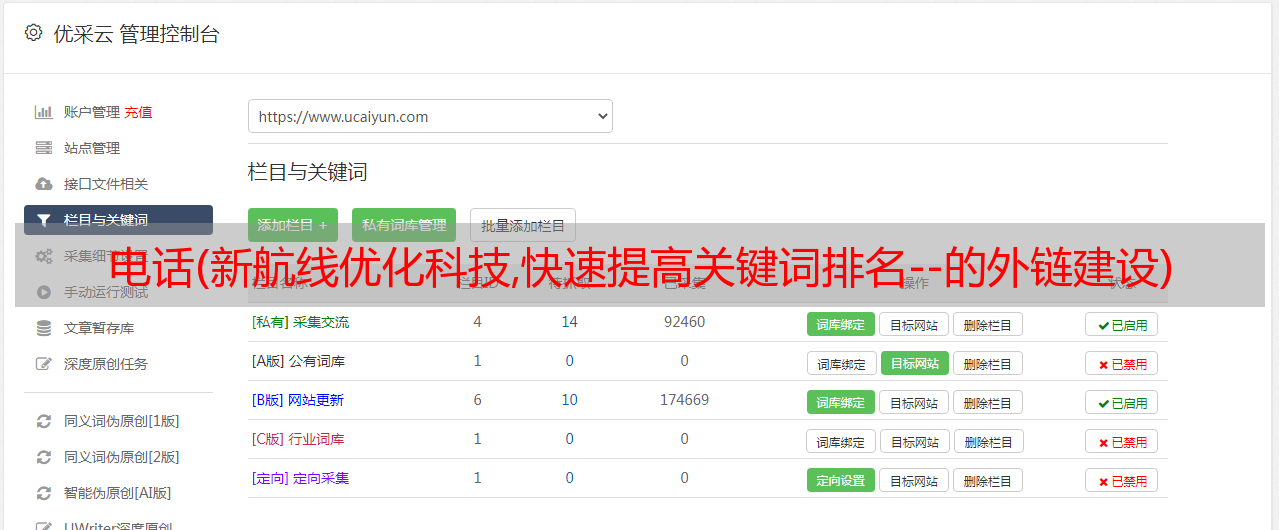Image resolution: width=1279 pixels, height=530 pixels.
Task: Click the cloud upload icon for 接口文件相关
Action: (44, 184)
